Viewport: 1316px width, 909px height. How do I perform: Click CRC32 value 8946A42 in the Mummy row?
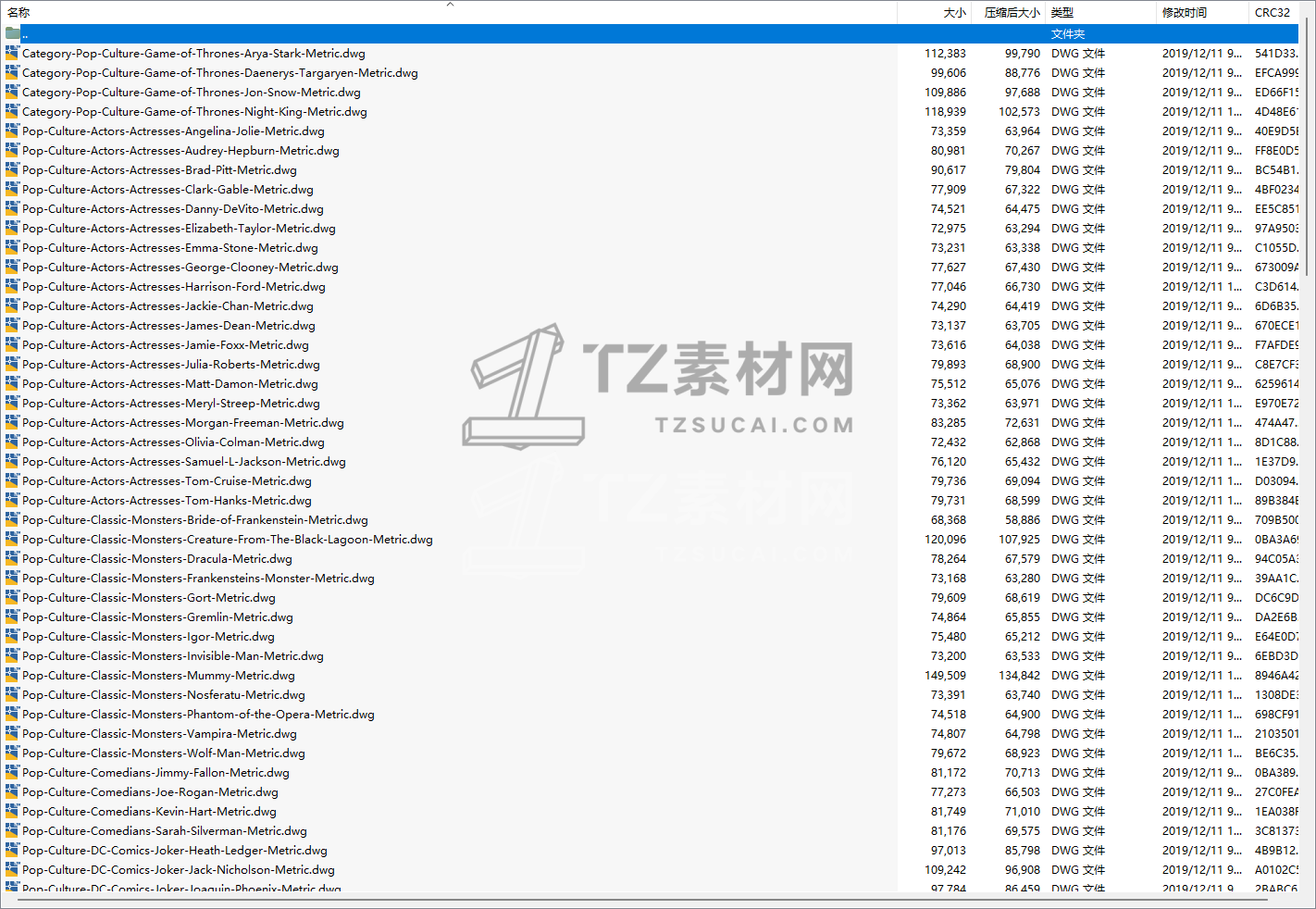coord(1277,676)
